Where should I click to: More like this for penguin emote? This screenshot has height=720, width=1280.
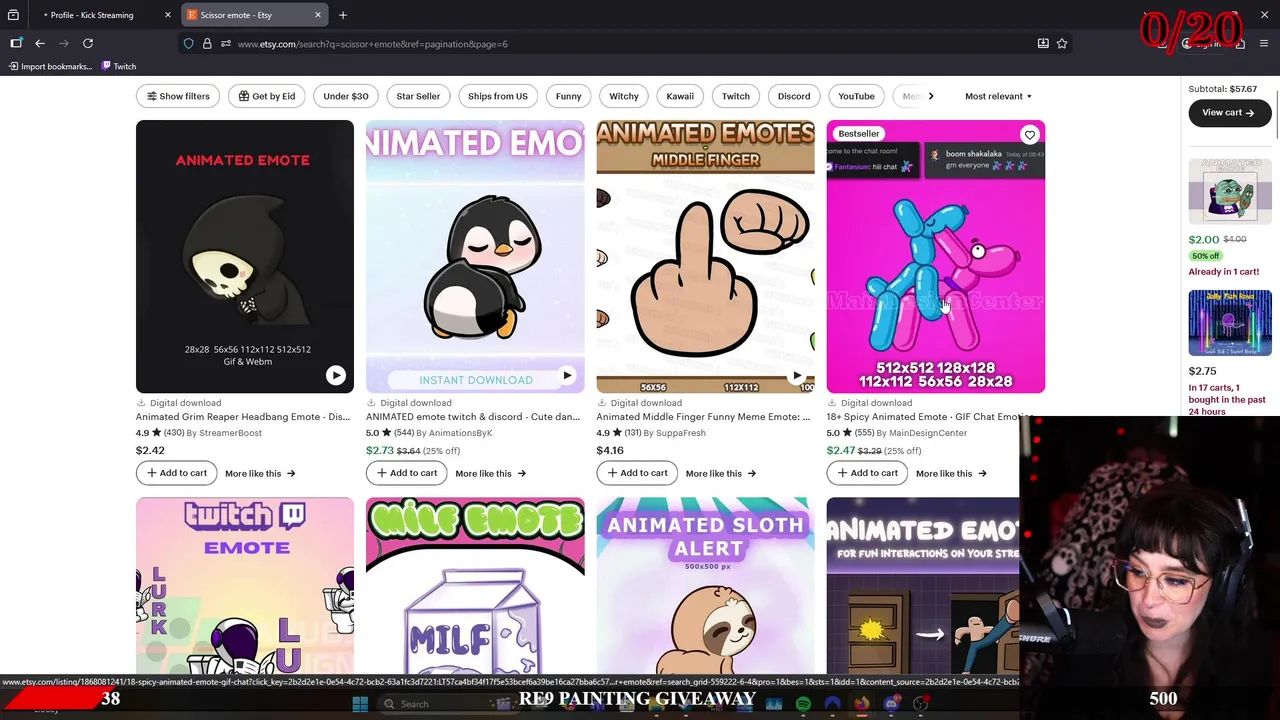pos(490,474)
